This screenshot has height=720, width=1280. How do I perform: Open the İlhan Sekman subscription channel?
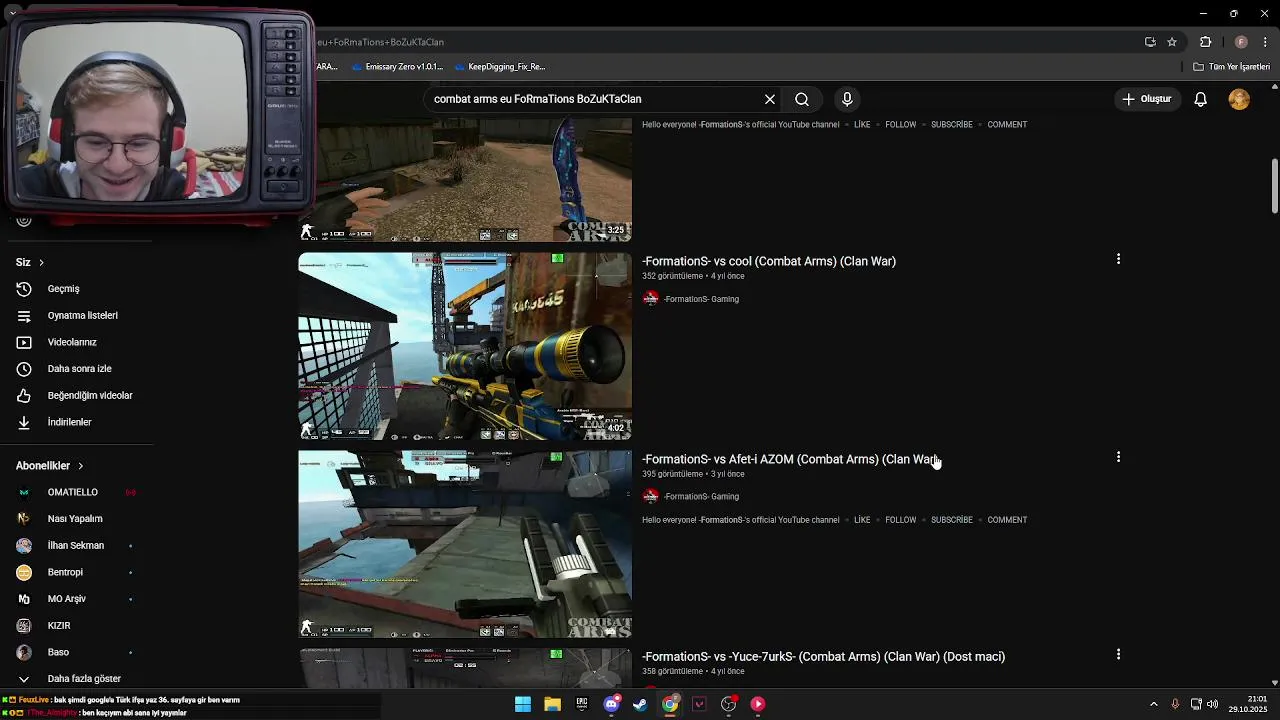[x=77, y=545]
